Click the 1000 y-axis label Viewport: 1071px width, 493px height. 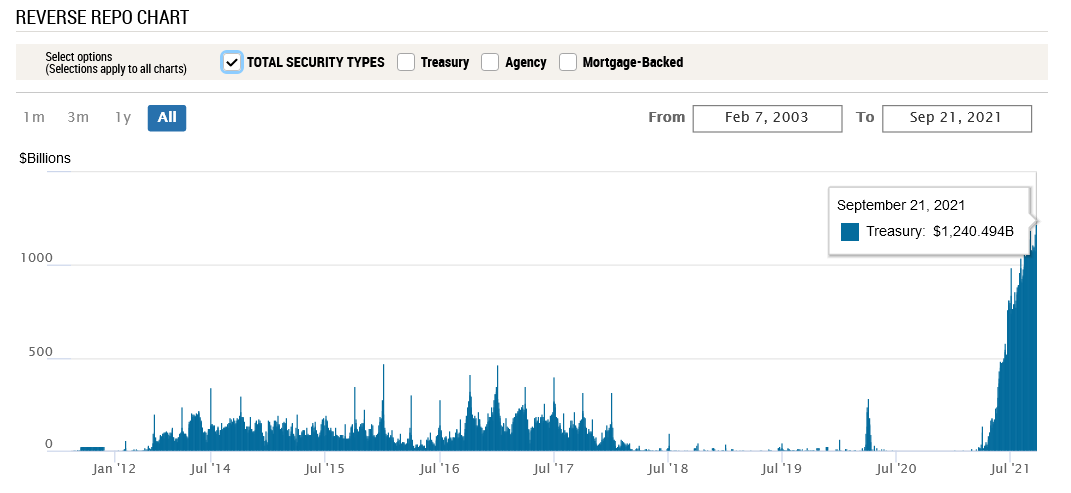pos(36,258)
